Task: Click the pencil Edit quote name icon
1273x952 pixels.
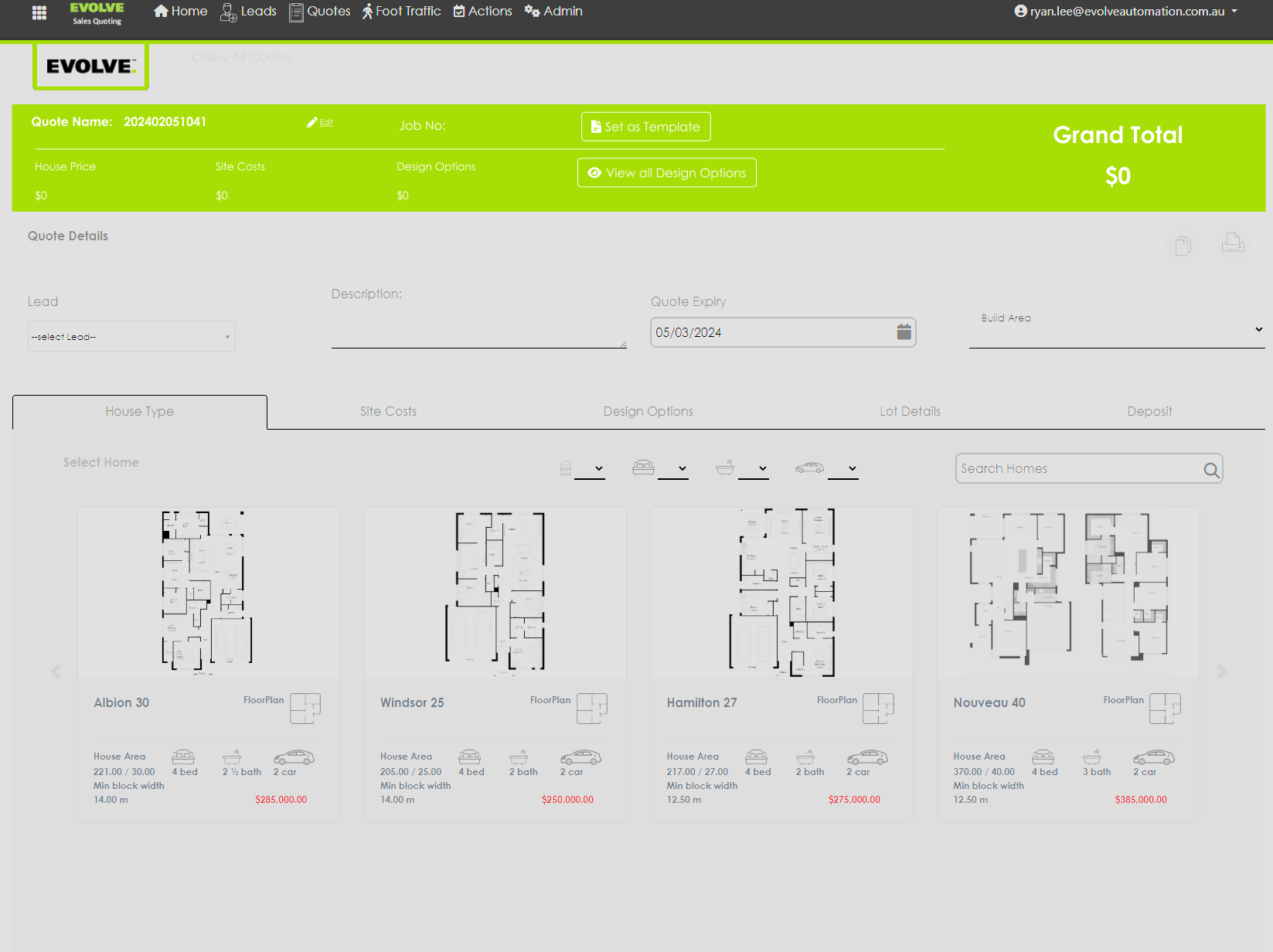Action: (x=313, y=122)
